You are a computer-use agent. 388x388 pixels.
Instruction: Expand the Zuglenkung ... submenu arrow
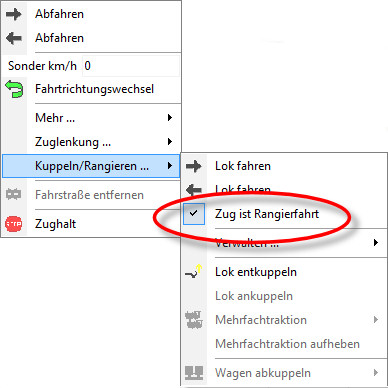click(170, 142)
